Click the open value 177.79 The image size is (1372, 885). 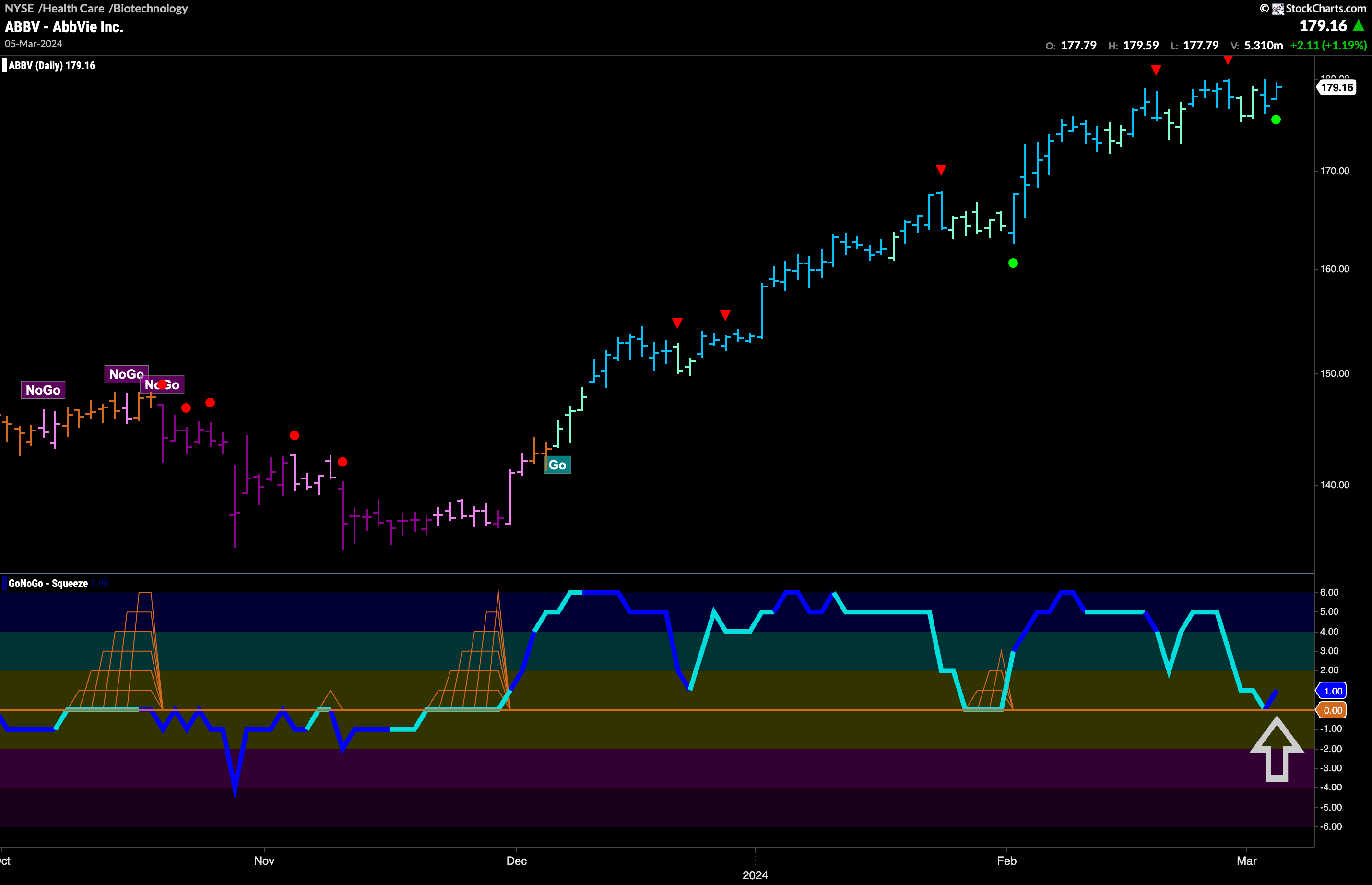tap(1078, 46)
